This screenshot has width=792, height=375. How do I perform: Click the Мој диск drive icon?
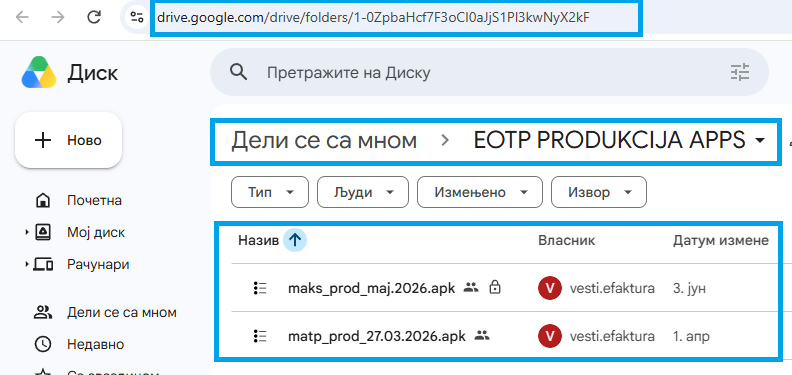click(43, 232)
